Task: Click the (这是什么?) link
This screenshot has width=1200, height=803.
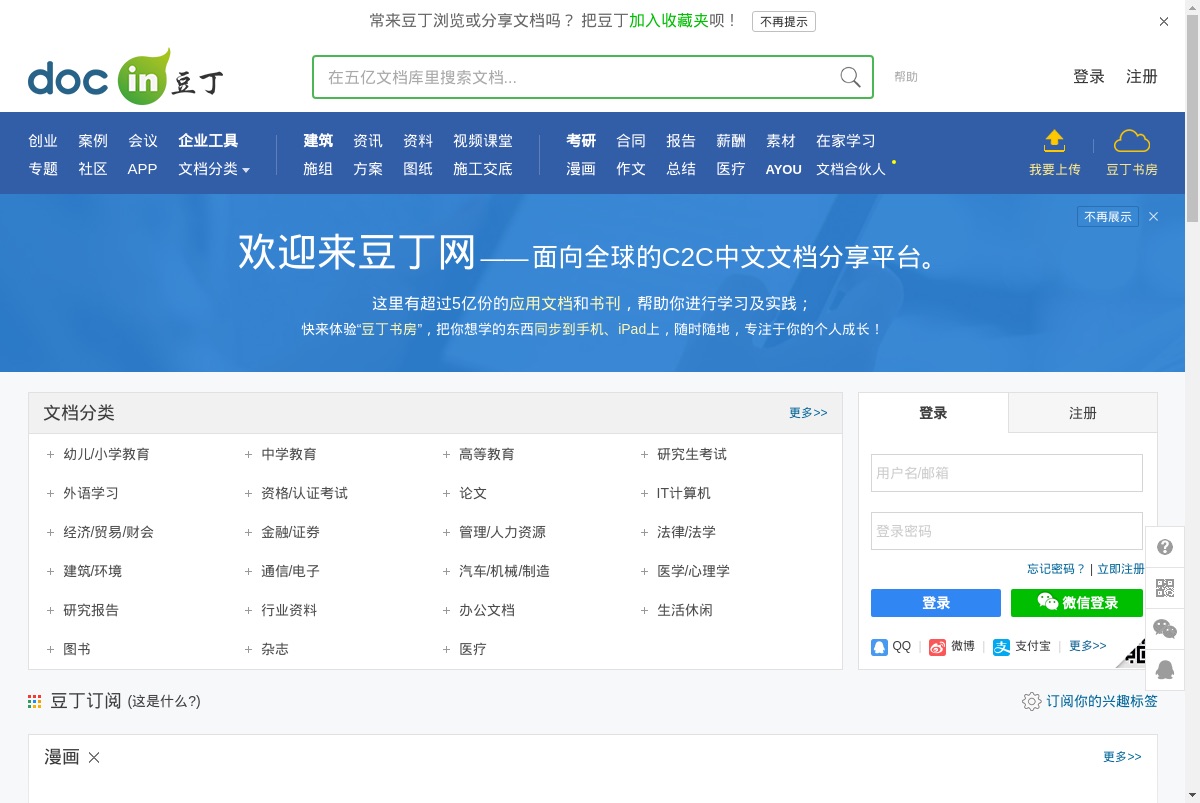Action: pyautogui.click(x=164, y=702)
